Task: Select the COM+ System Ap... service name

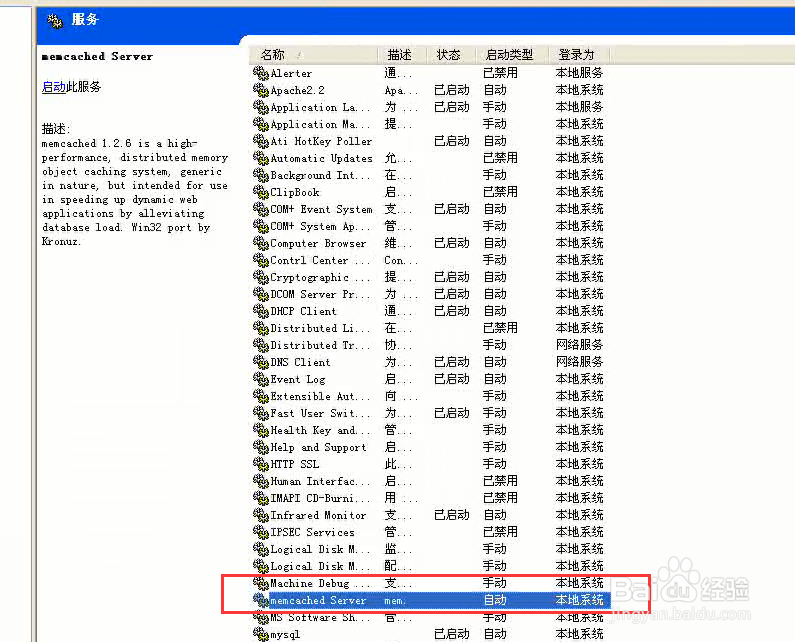Action: [x=320, y=226]
